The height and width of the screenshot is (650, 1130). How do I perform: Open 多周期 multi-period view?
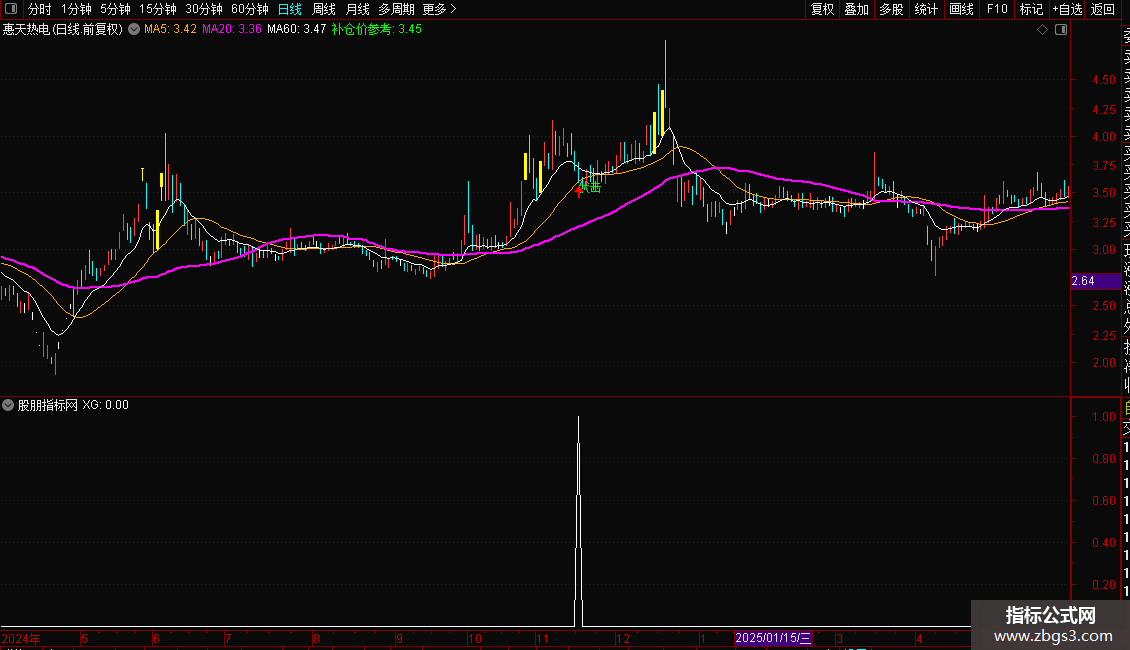coord(396,9)
